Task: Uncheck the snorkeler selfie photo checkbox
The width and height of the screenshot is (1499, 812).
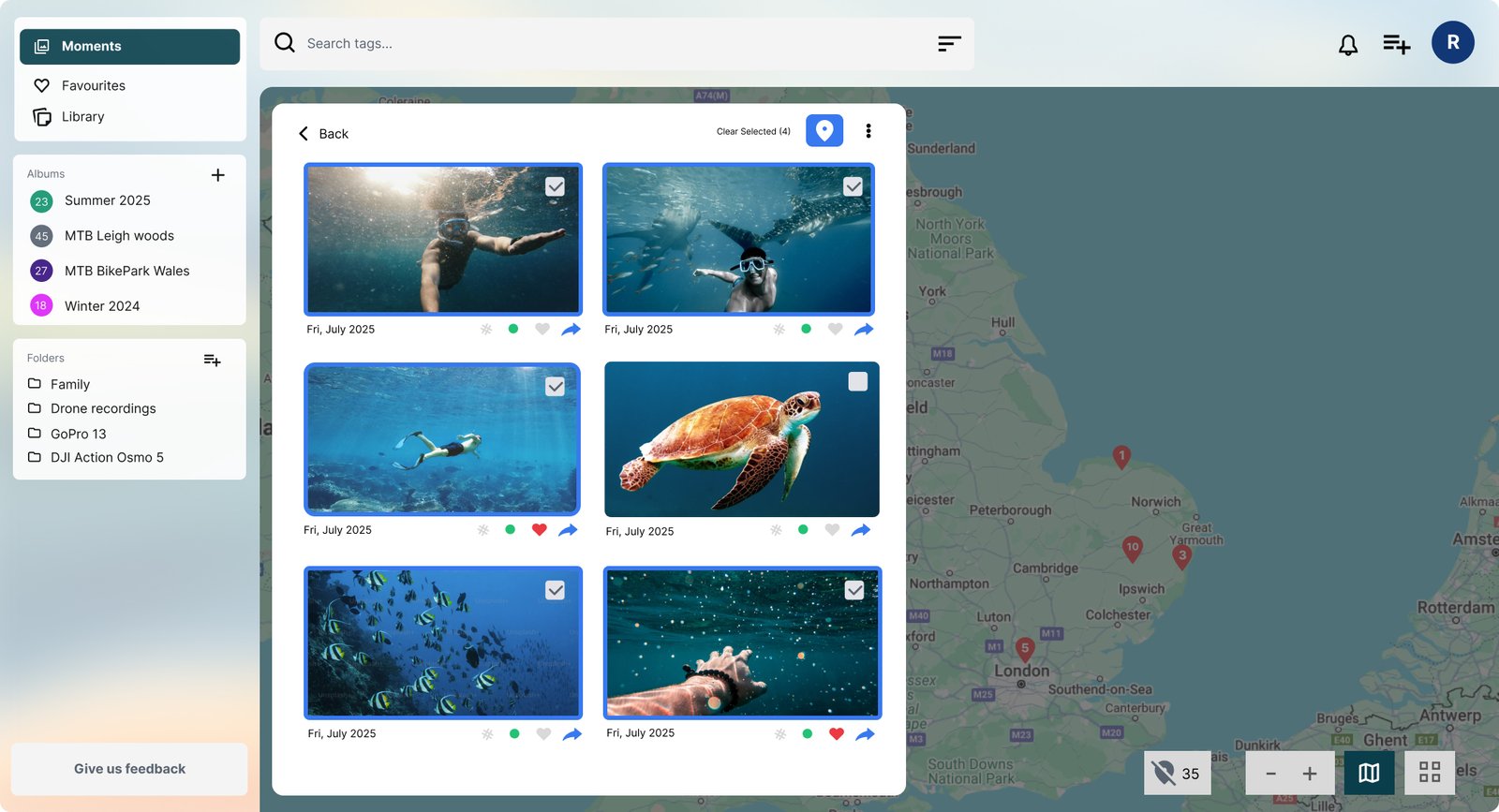Action: [x=555, y=186]
